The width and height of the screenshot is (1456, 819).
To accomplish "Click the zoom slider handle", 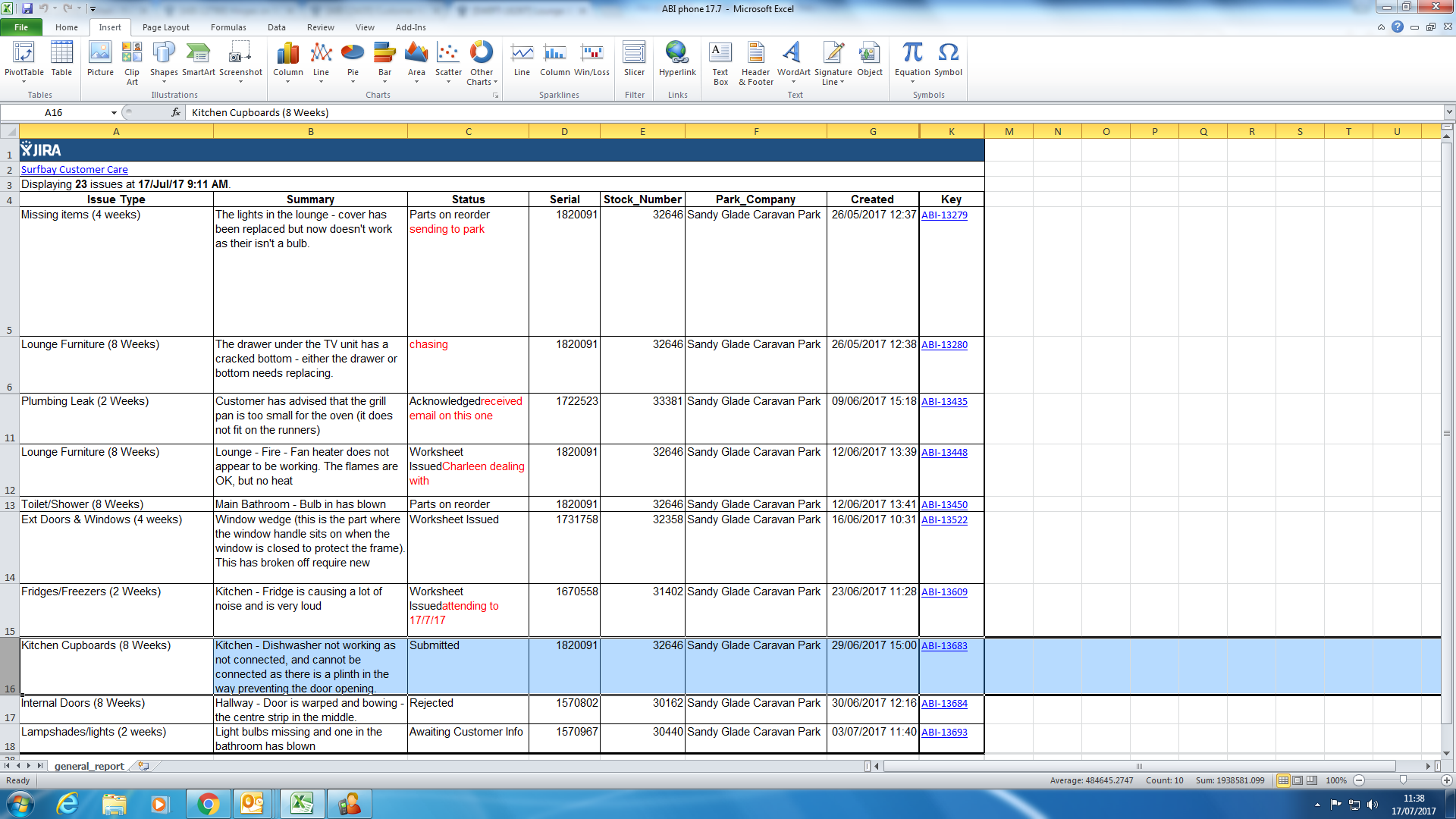I will (x=1403, y=780).
